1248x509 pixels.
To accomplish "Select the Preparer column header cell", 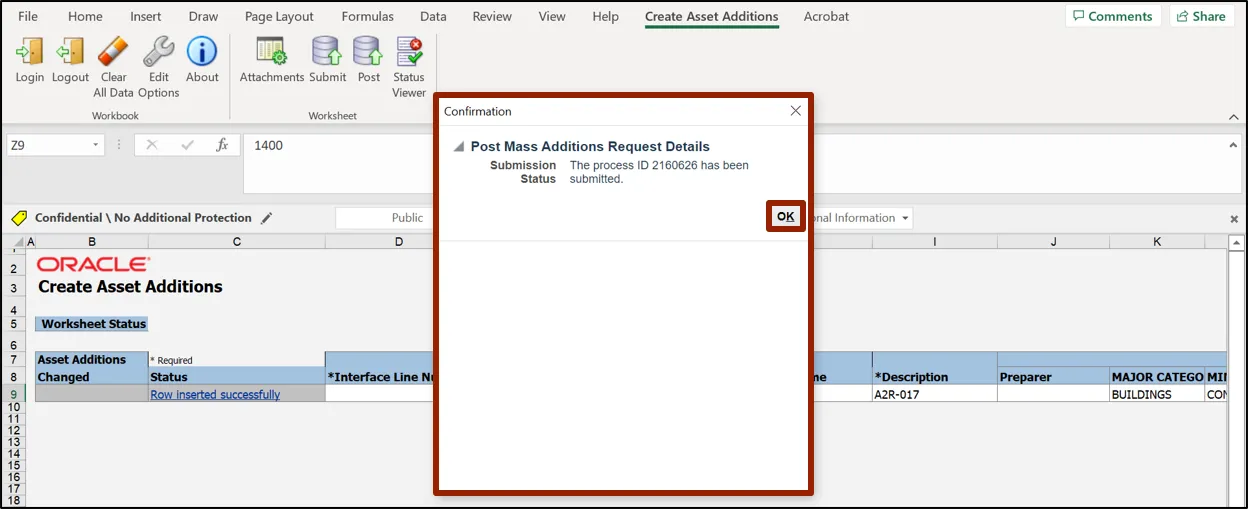I will pos(1053,377).
